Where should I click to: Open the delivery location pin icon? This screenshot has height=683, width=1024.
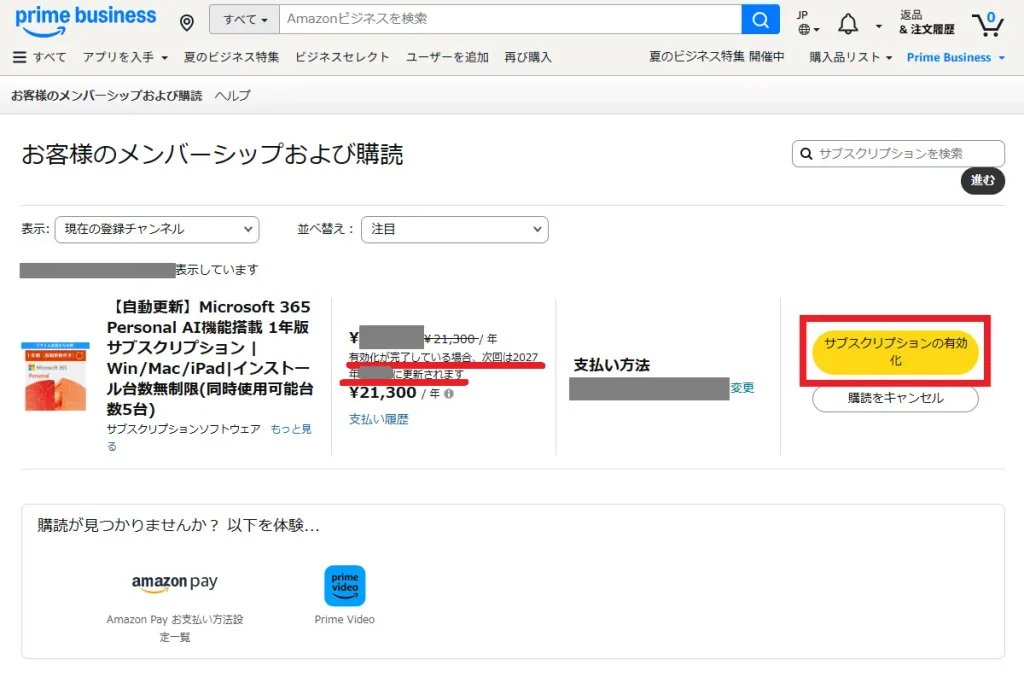(187, 23)
